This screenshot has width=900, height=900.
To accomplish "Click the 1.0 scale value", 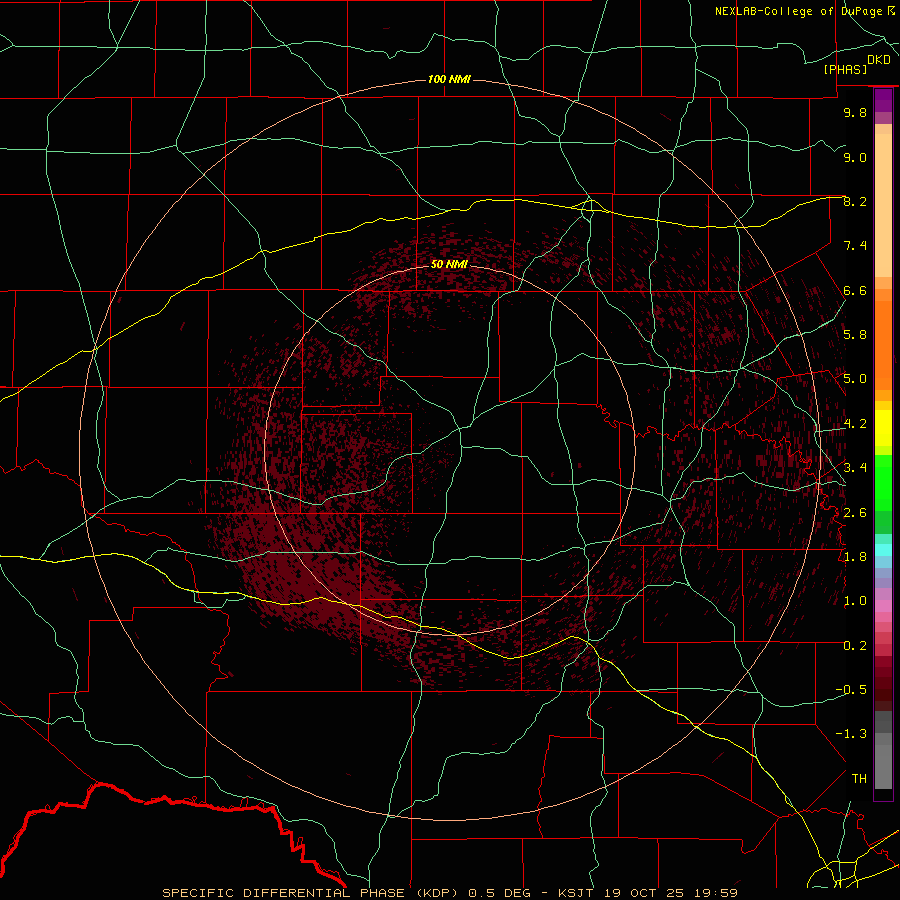I will 855,601.
